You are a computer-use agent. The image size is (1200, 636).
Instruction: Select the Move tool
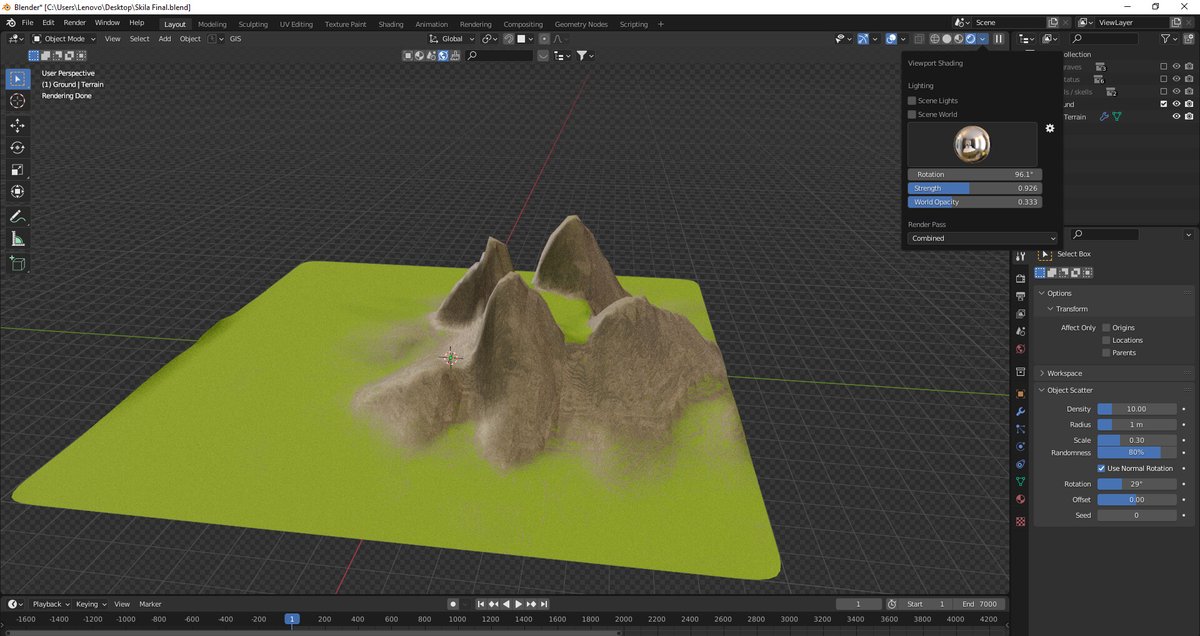(x=17, y=126)
